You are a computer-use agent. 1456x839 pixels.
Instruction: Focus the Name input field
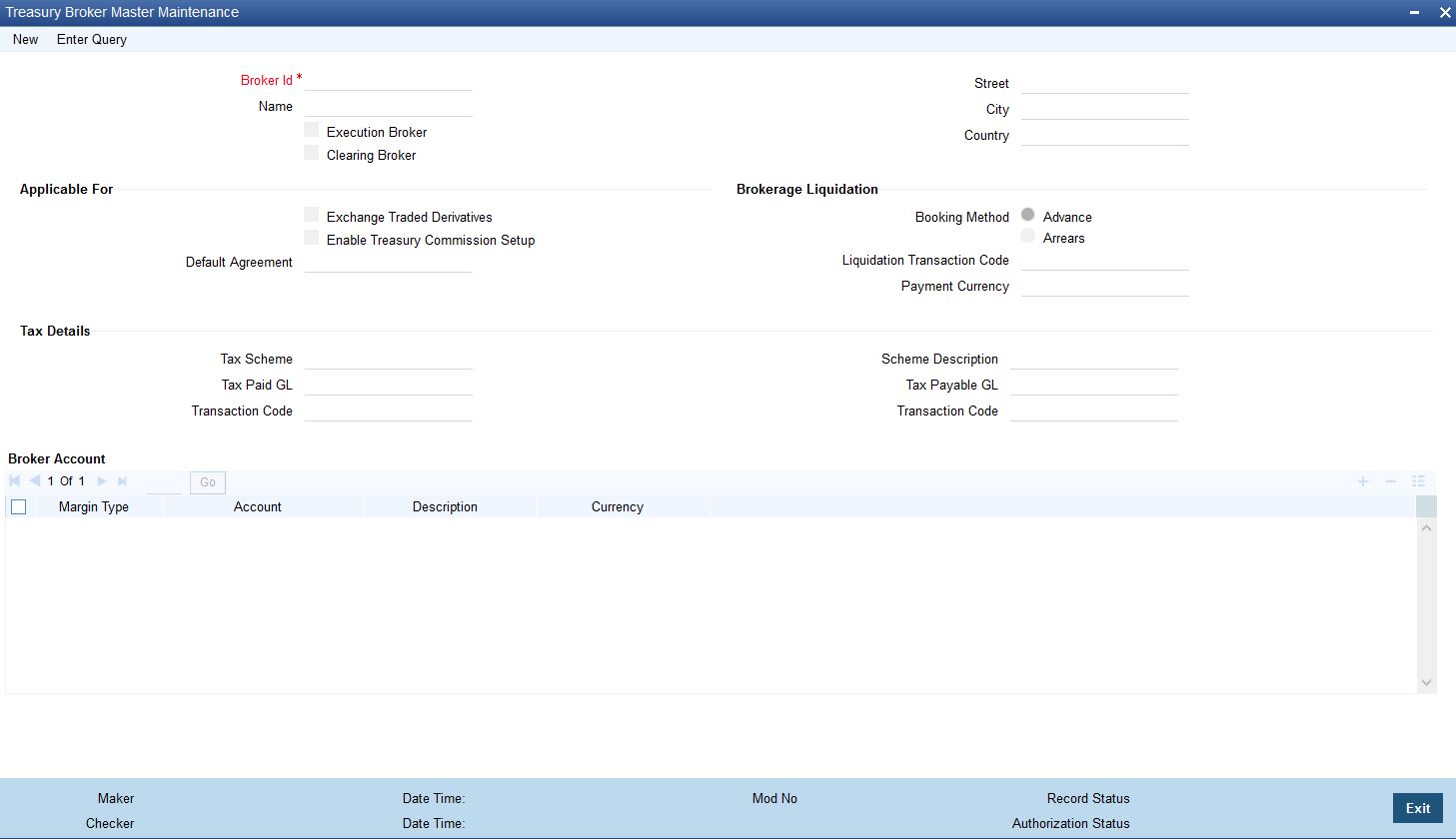click(389, 106)
